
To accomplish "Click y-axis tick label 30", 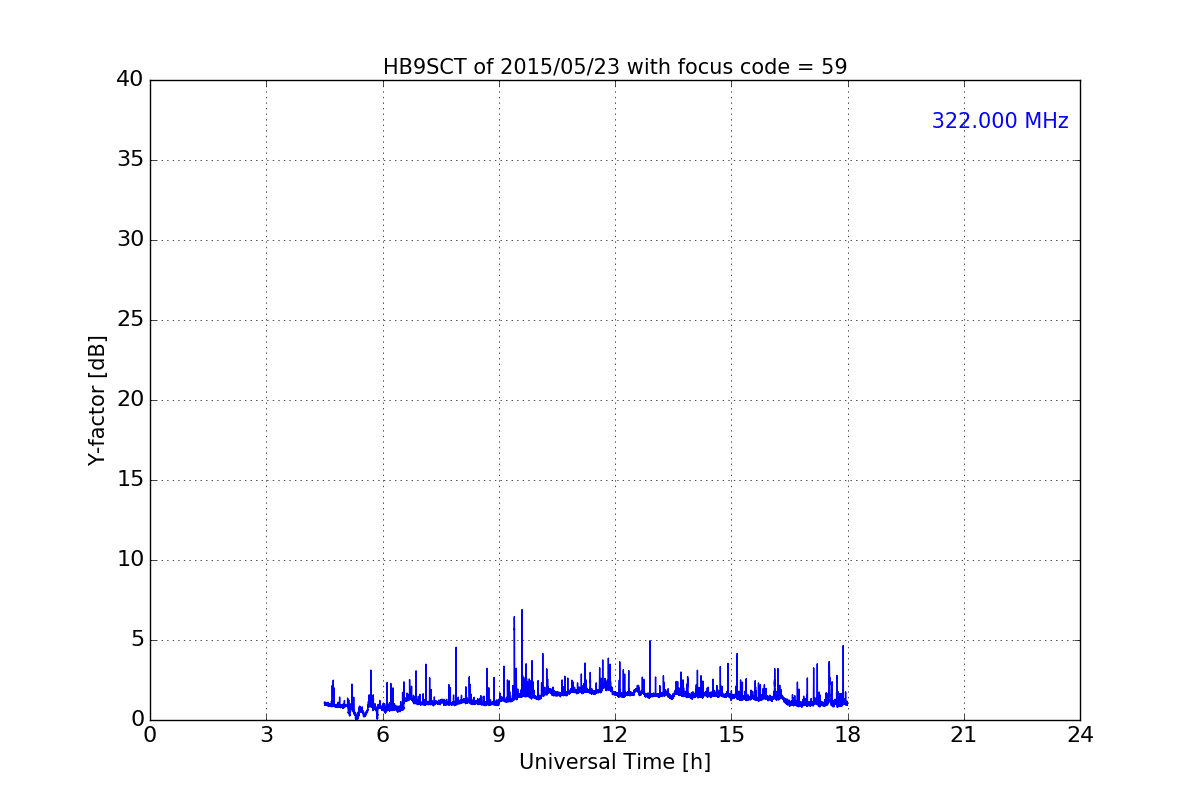I will 130,240.
